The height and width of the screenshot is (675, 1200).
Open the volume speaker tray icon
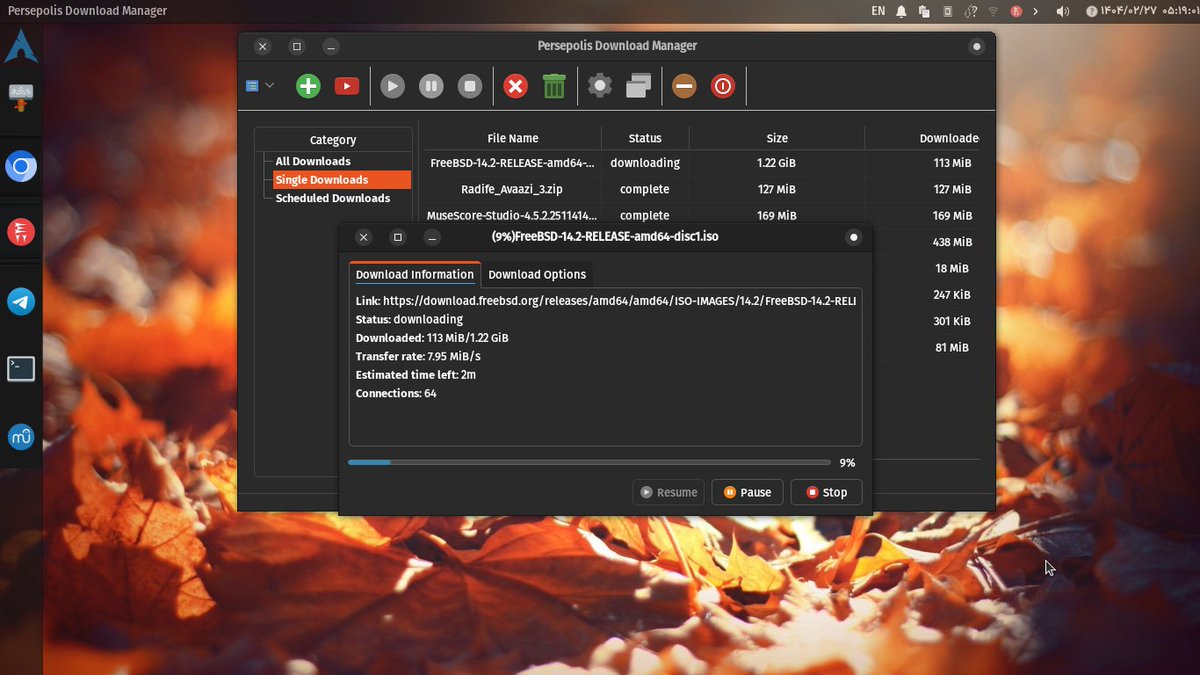pos(1062,11)
